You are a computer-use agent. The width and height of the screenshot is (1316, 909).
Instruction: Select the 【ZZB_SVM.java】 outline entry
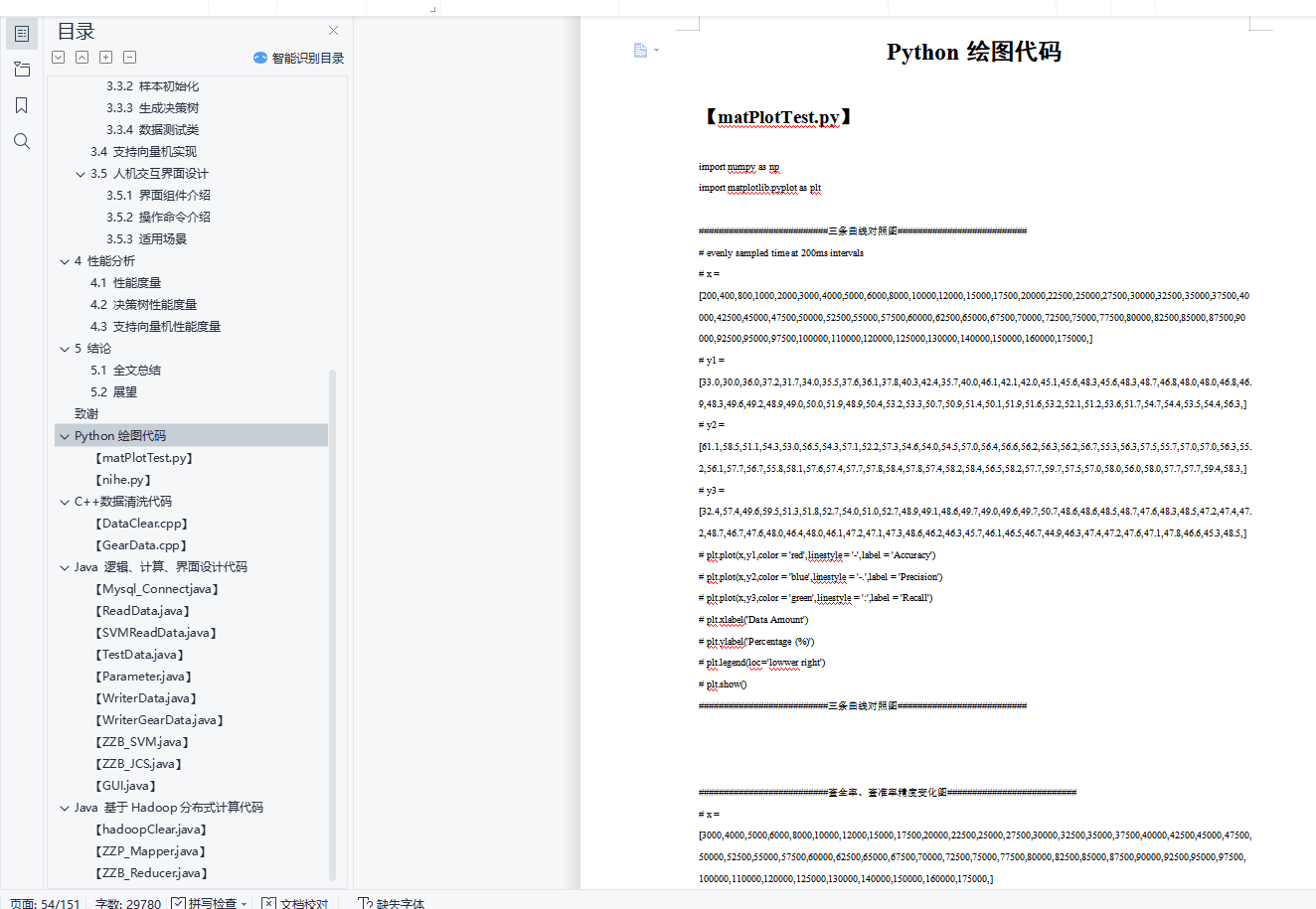[x=141, y=742]
